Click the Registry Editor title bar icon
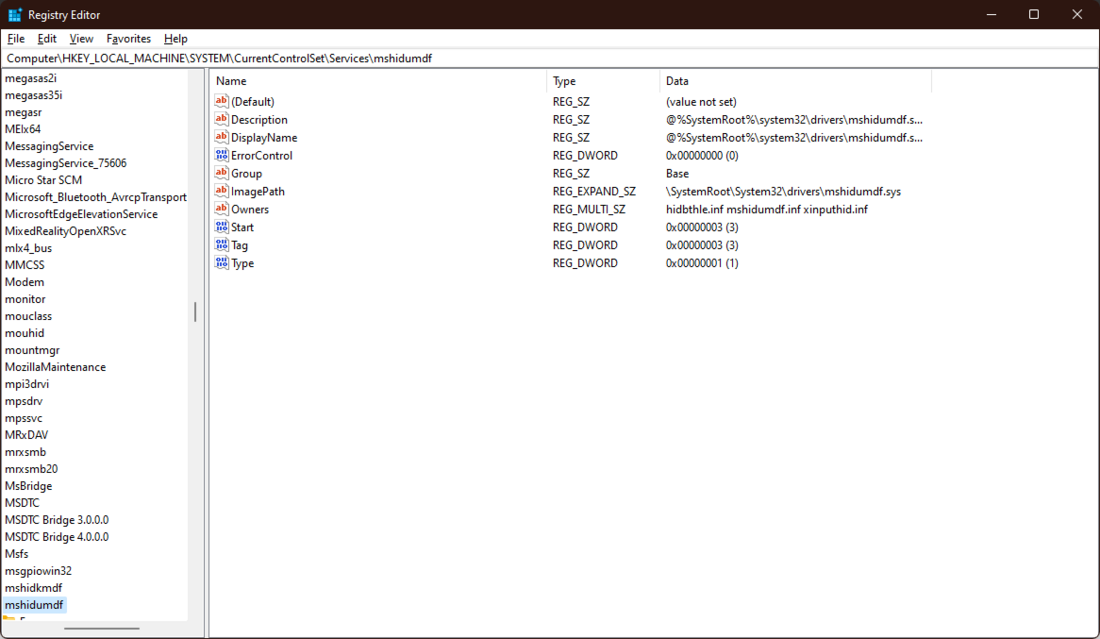This screenshot has width=1100, height=639. 15,15
